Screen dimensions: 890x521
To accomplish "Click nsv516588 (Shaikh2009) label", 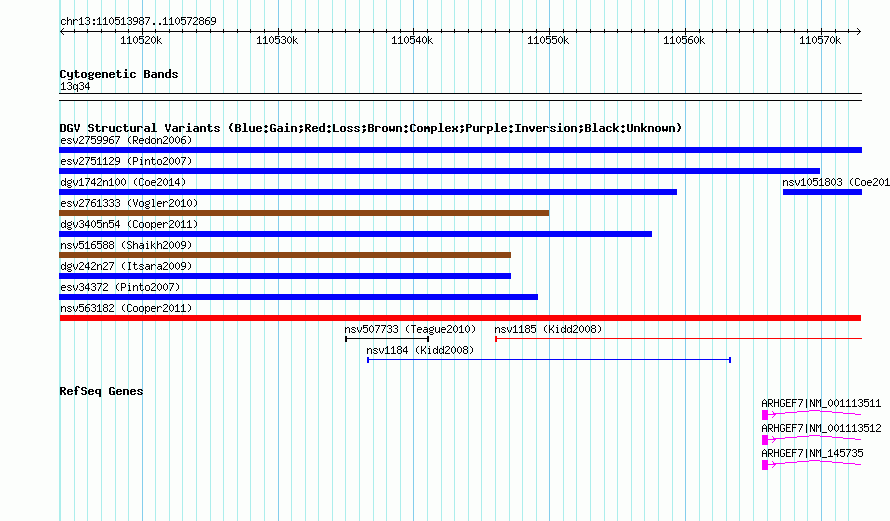I will pos(126,245).
